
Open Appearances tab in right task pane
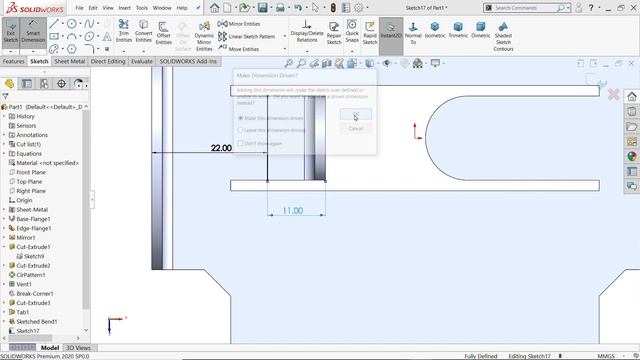pos(631,156)
